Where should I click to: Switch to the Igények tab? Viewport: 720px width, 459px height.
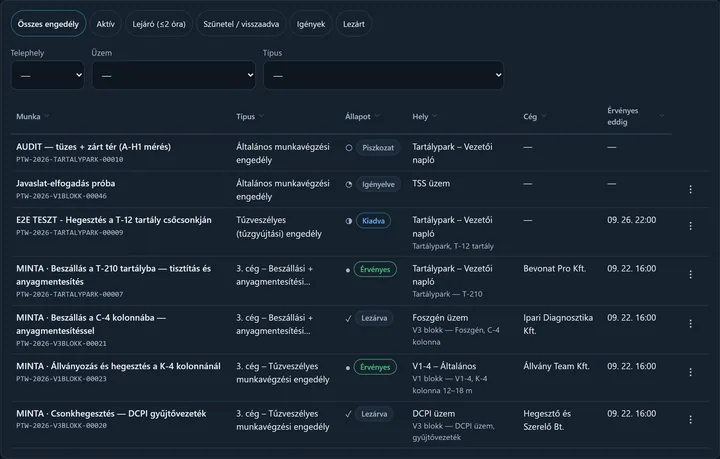(x=311, y=24)
